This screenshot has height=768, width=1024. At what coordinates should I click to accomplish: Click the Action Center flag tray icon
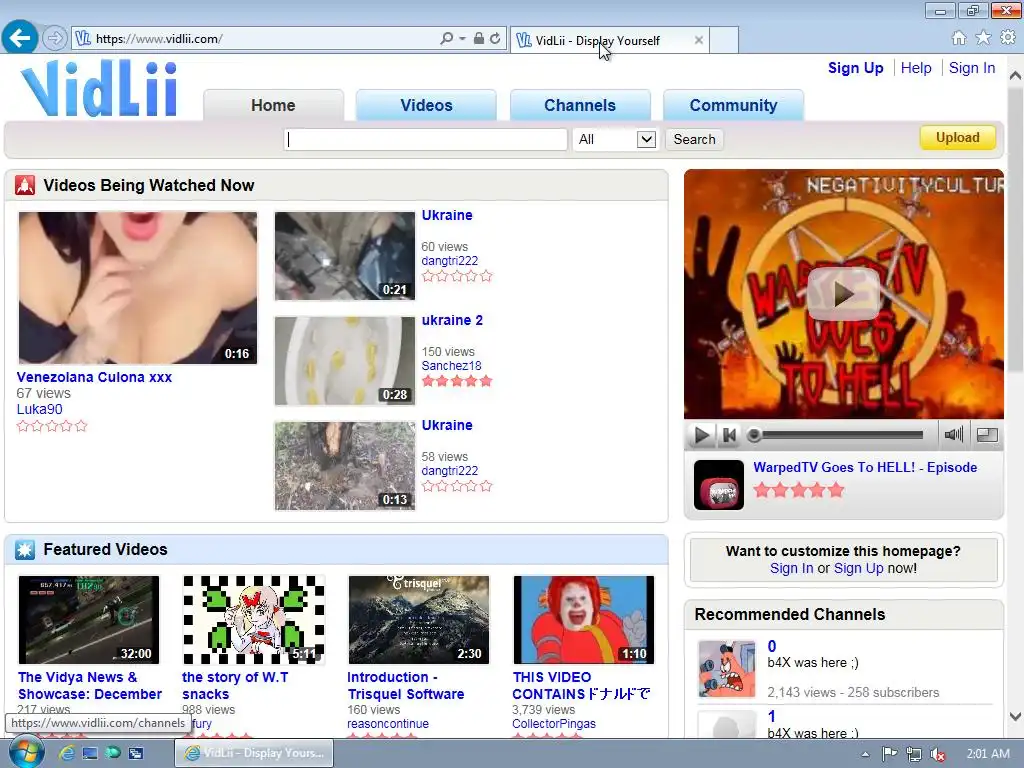pos(889,754)
